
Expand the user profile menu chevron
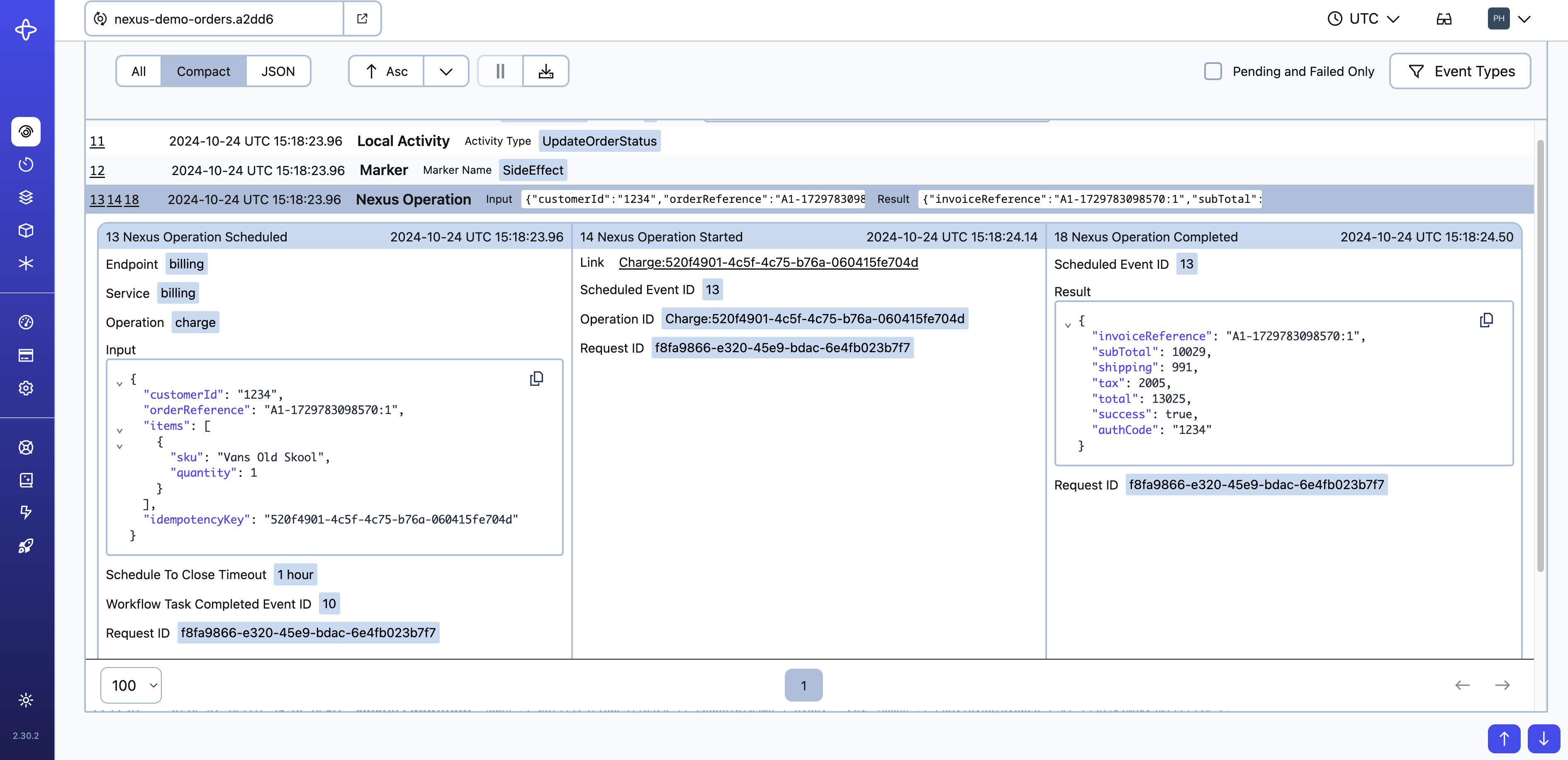click(1524, 19)
